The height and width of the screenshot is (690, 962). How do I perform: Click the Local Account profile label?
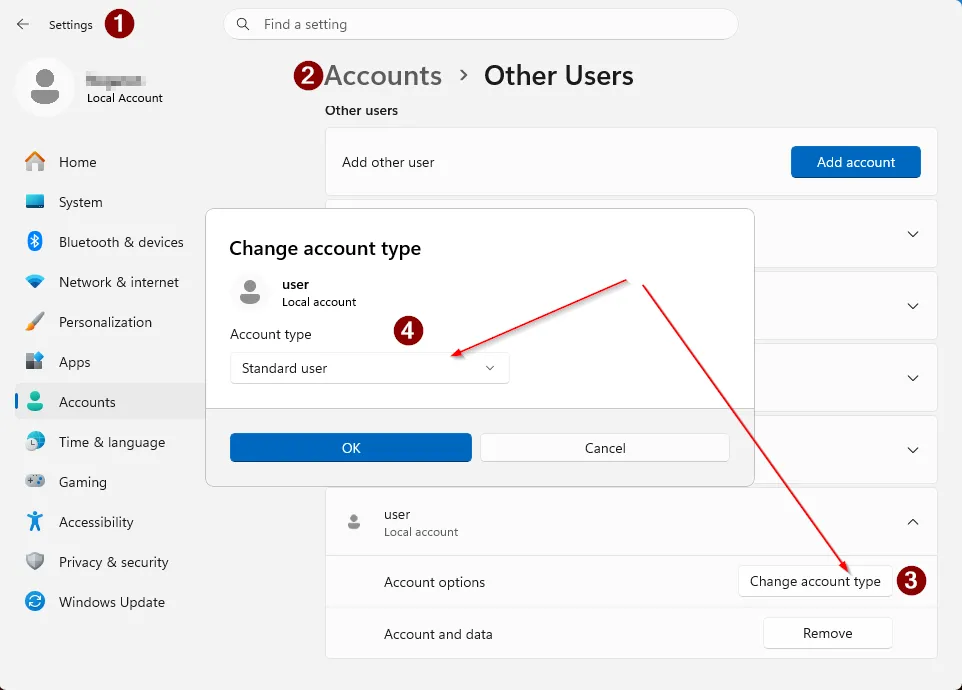tap(125, 98)
